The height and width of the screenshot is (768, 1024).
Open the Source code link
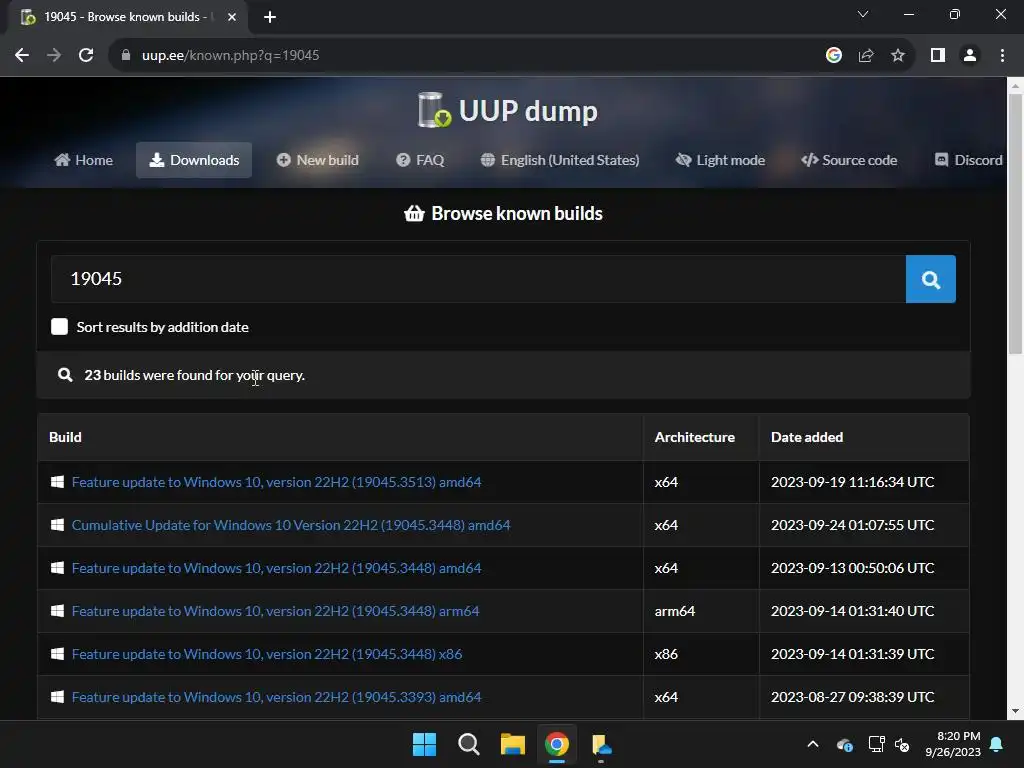(849, 160)
